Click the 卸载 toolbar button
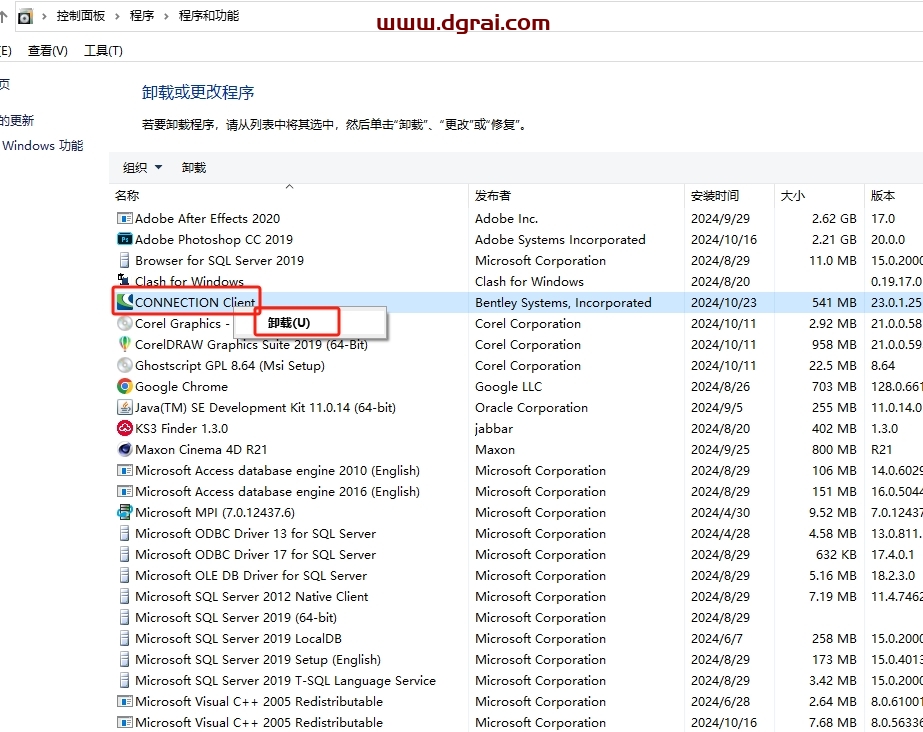 (194, 168)
